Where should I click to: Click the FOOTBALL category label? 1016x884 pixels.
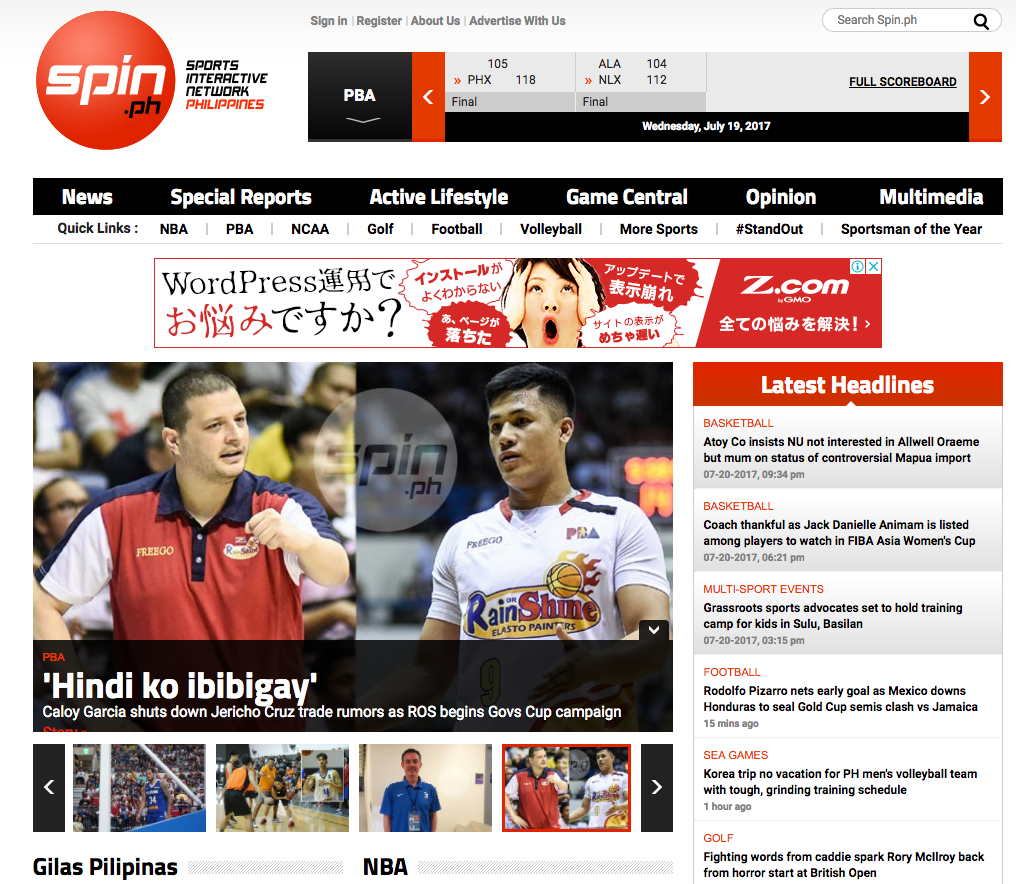[732, 672]
